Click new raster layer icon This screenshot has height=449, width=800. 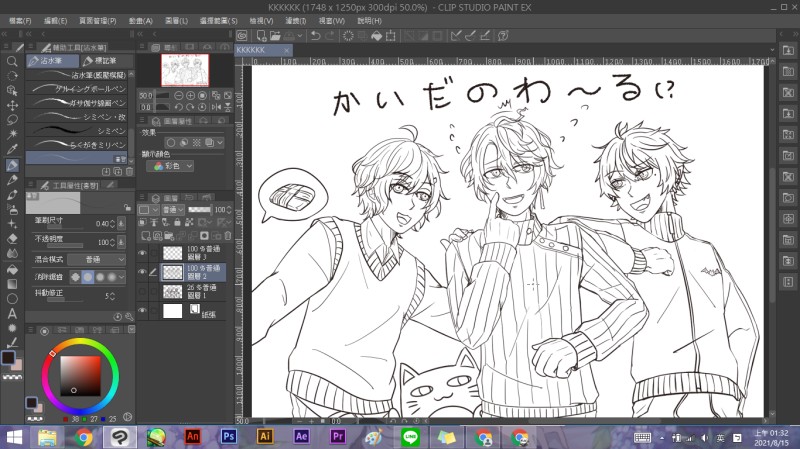click(x=146, y=236)
